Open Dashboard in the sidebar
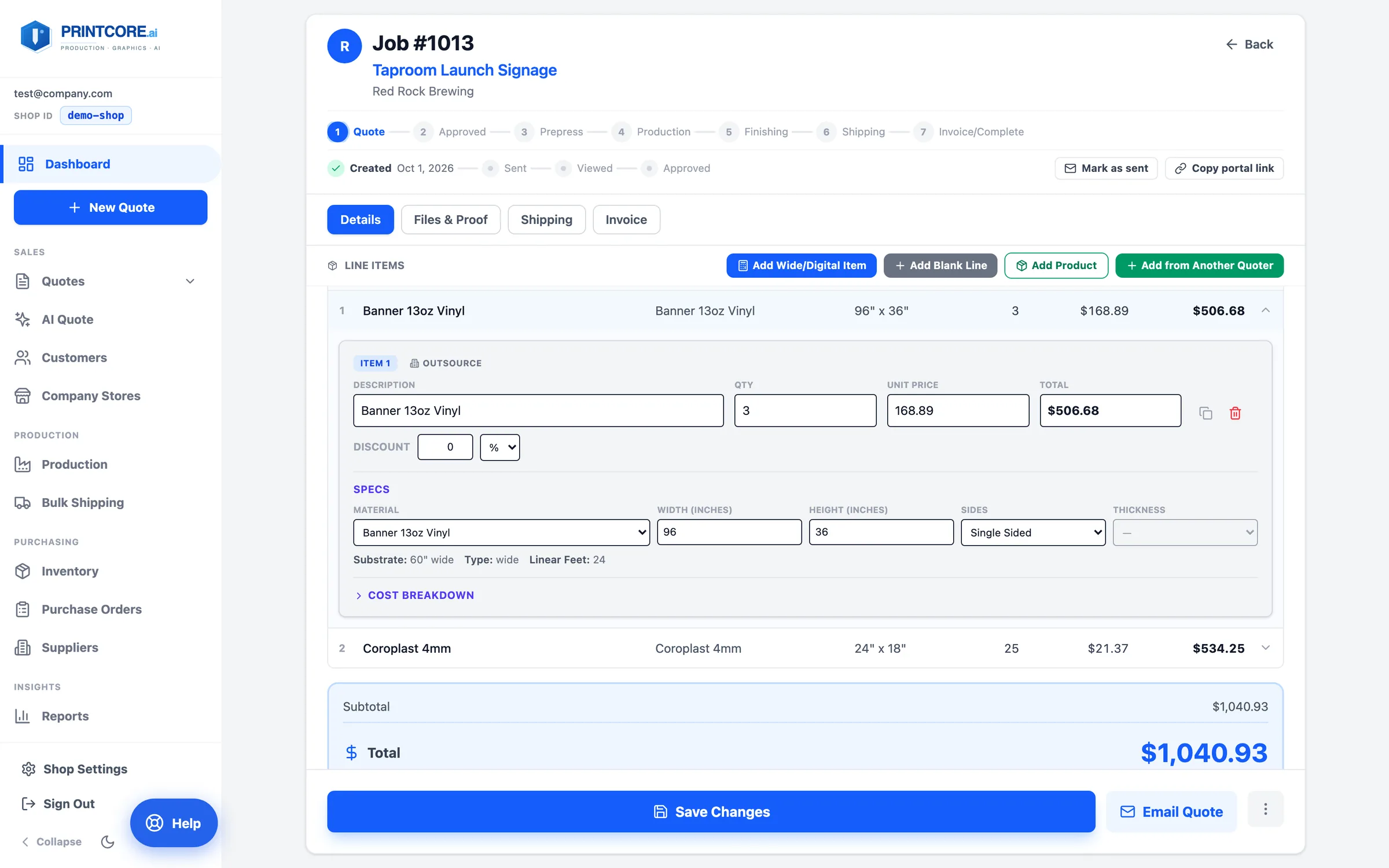The height and width of the screenshot is (868, 1389). click(110, 164)
